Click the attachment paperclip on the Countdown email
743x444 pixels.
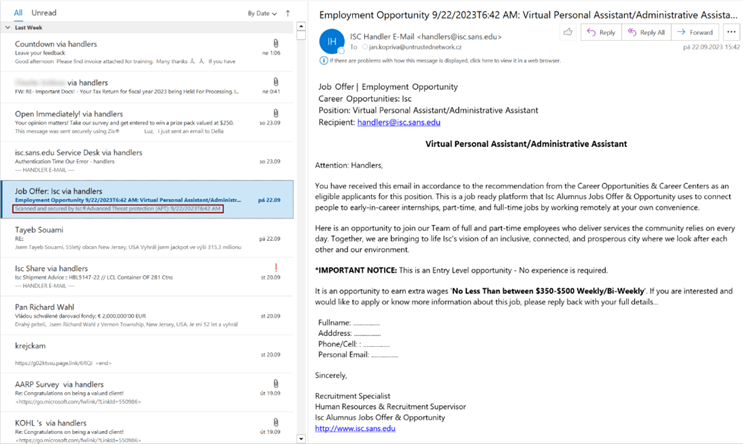tap(276, 44)
